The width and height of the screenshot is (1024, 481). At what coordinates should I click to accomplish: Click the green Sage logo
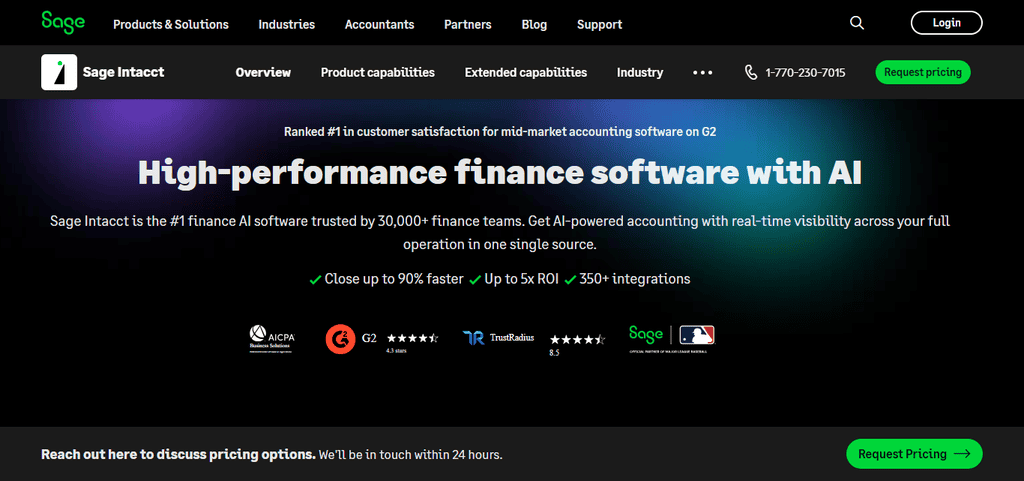(63, 23)
